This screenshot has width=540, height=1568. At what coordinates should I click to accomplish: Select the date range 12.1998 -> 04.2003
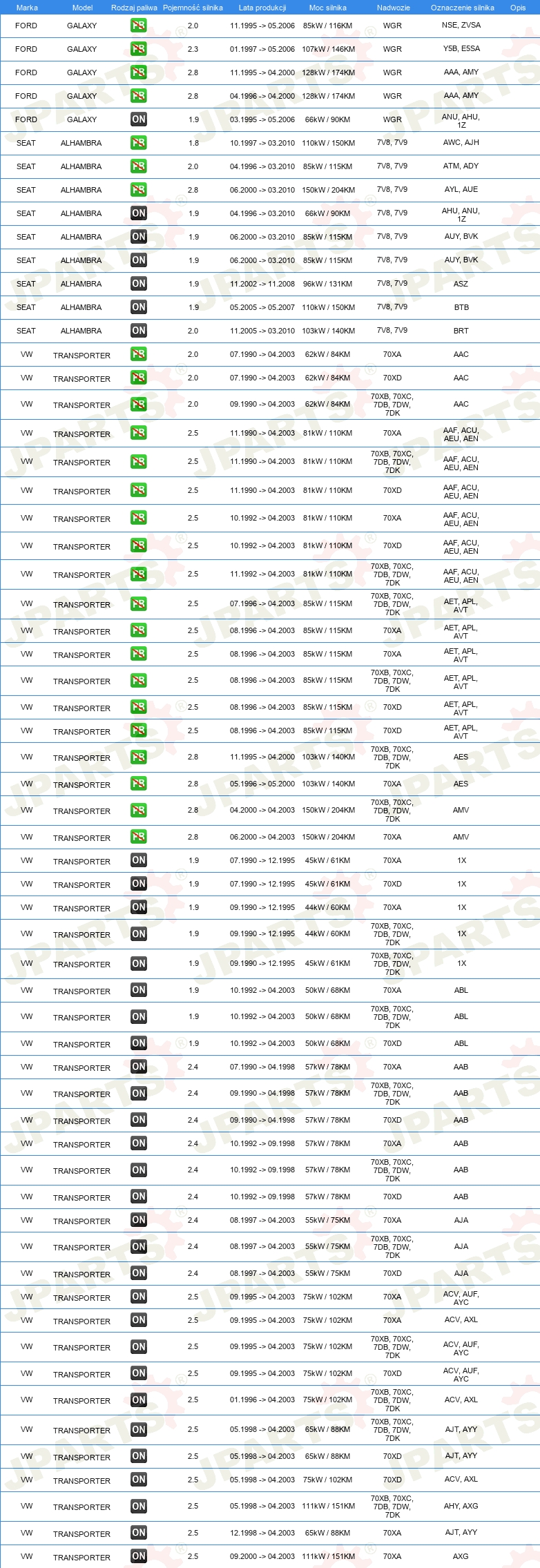(262, 1533)
